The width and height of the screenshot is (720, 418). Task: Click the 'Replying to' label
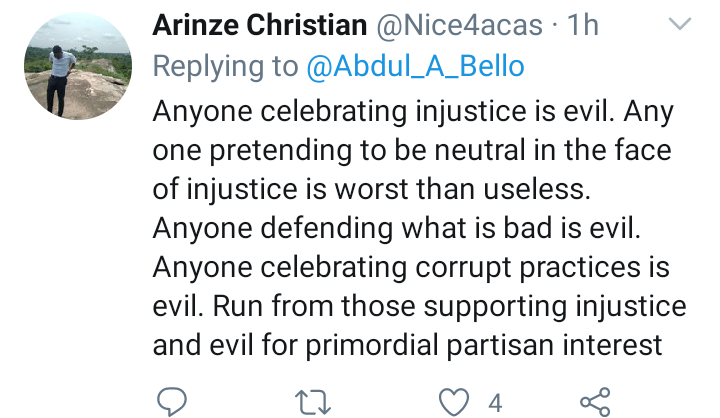[225, 66]
